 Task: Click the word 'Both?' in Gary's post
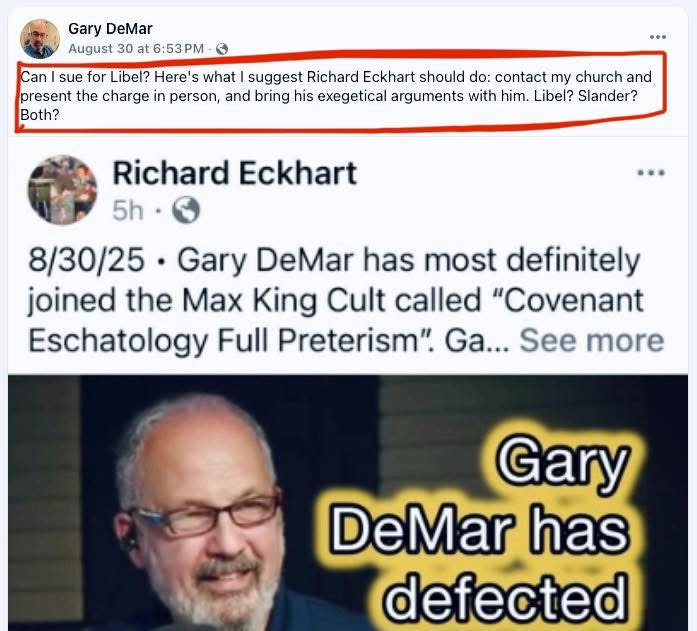(x=40, y=115)
